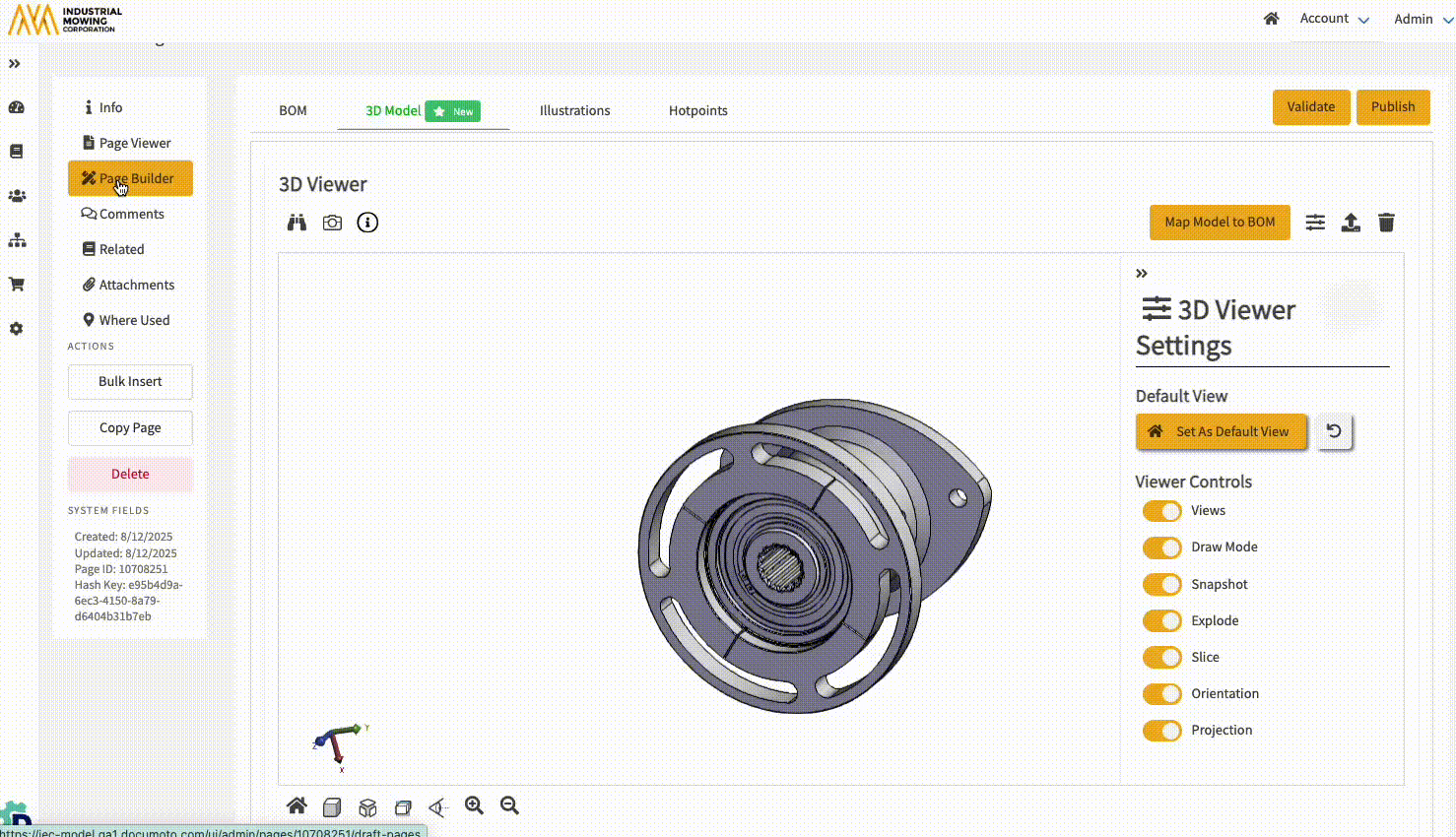1456x837 pixels.
Task: Delete the model using the trash icon
Action: pos(1386,223)
